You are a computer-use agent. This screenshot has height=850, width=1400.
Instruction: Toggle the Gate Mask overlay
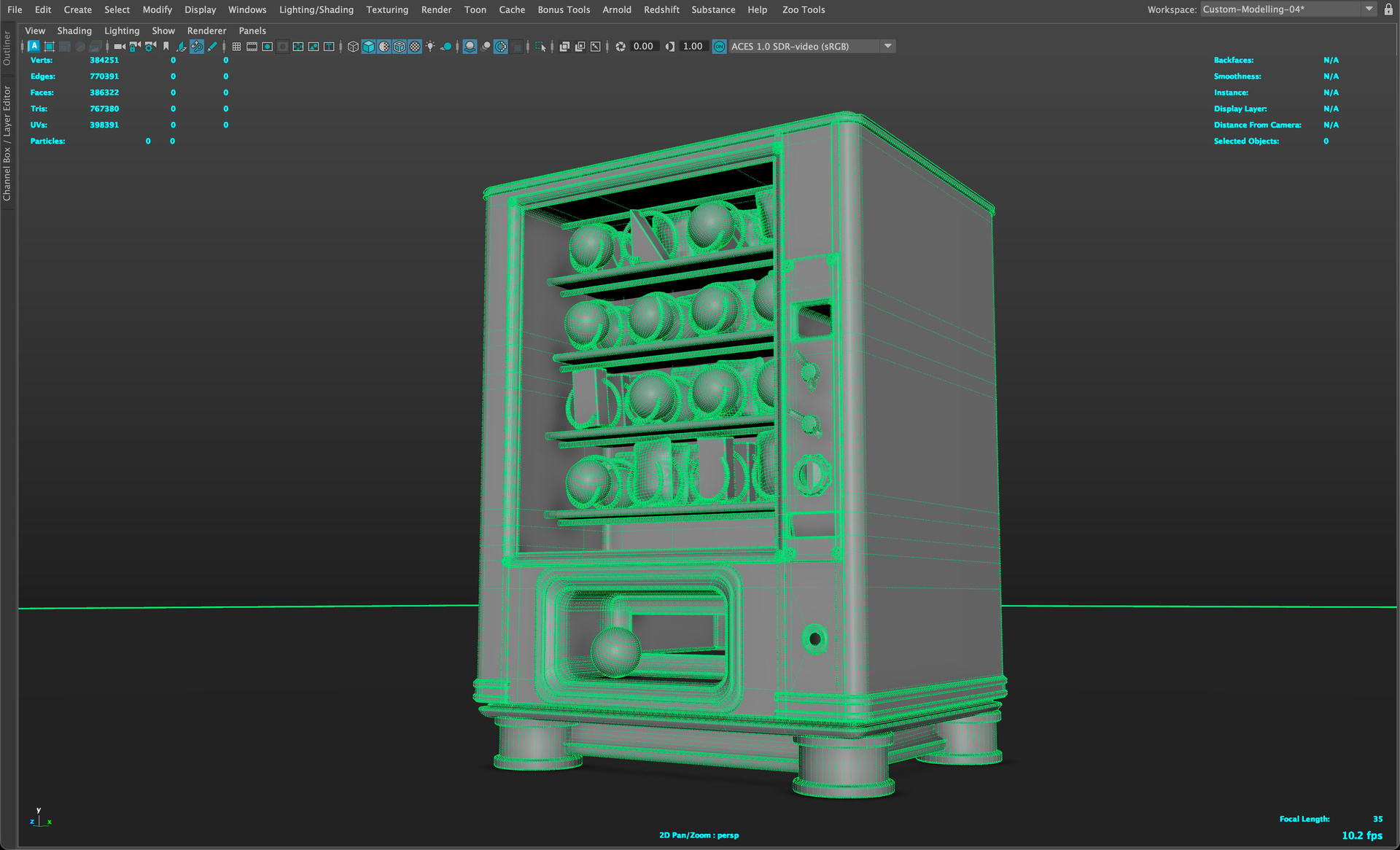point(283,46)
